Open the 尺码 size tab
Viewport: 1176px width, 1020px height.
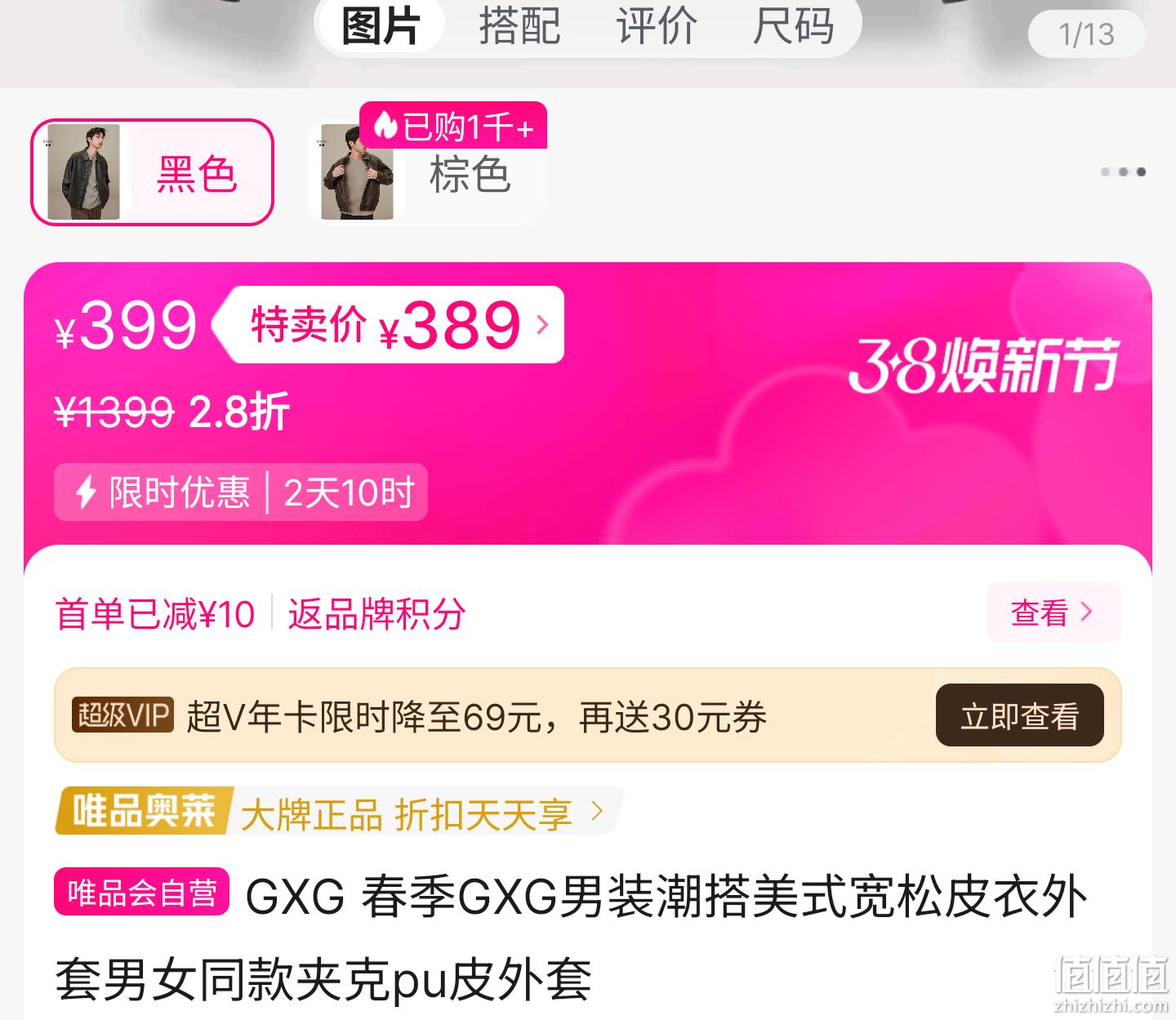click(794, 25)
